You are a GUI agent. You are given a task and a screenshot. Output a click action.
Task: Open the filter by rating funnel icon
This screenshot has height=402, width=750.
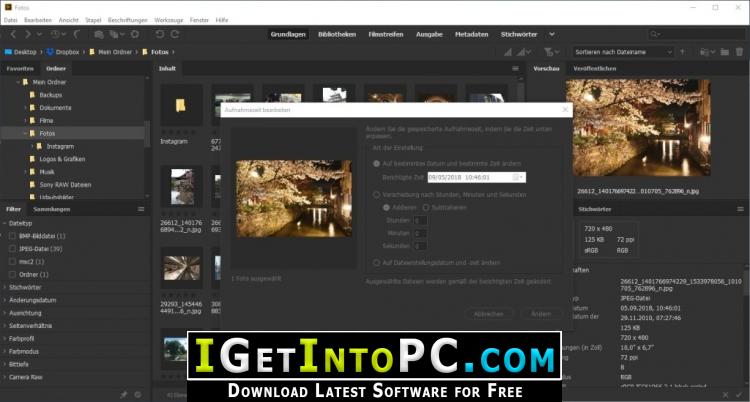pyautogui.click(x=551, y=52)
